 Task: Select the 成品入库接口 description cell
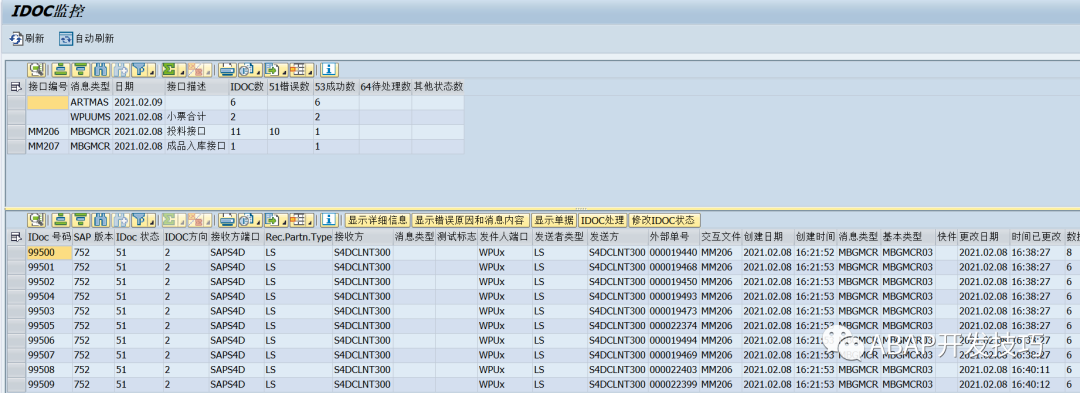(x=196, y=147)
